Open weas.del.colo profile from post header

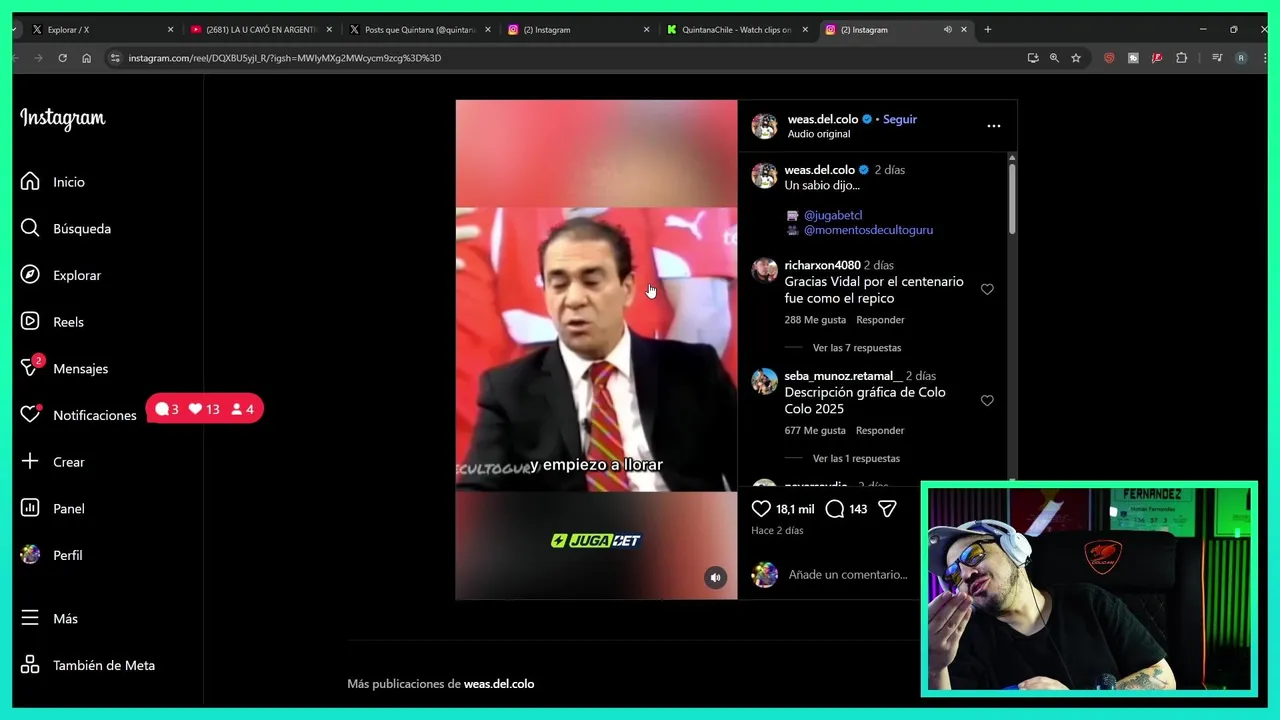(823, 119)
